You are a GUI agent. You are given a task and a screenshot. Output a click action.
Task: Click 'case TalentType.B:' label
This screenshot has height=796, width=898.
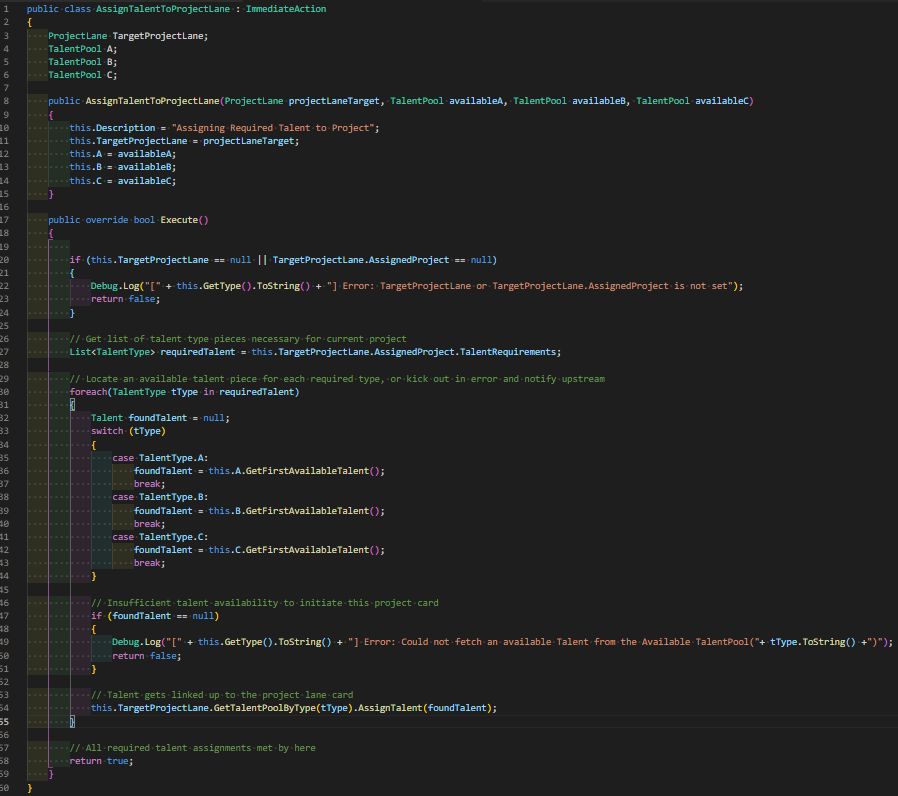click(x=160, y=497)
